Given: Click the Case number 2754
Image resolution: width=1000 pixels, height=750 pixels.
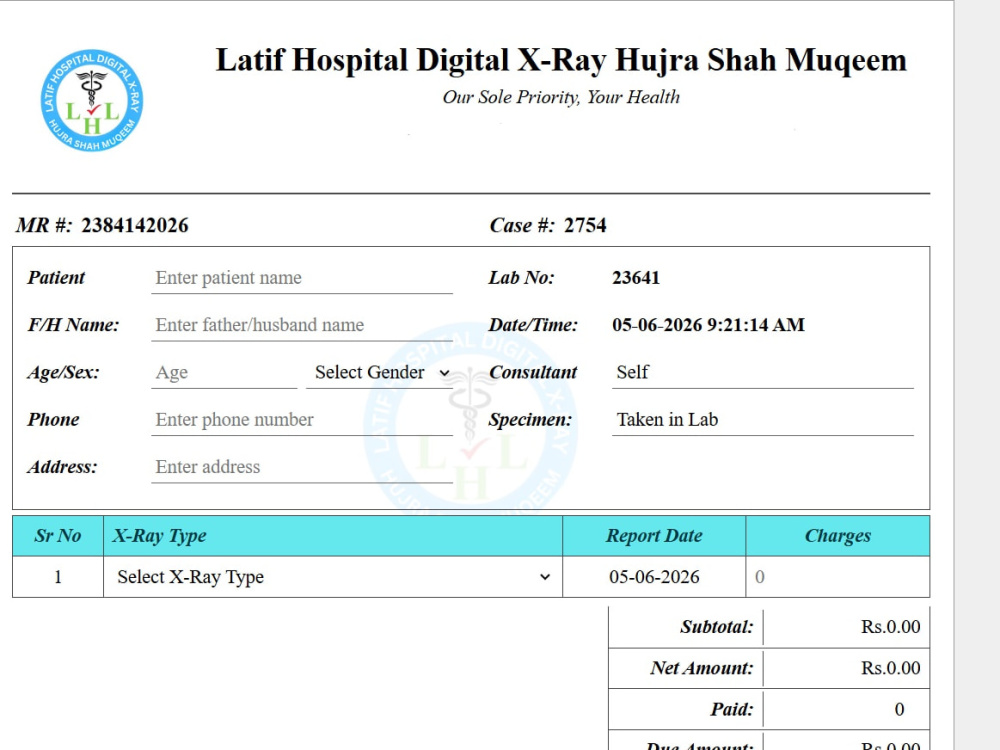Looking at the screenshot, I should point(585,225).
